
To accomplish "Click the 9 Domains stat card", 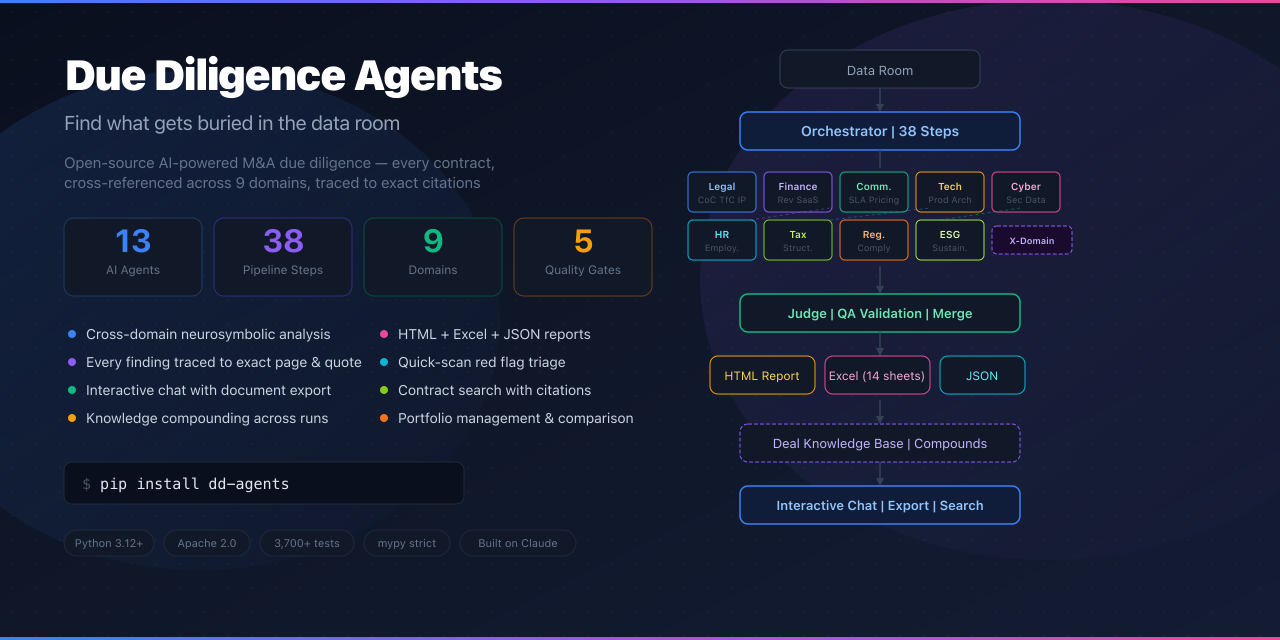I will pyautogui.click(x=433, y=257).
